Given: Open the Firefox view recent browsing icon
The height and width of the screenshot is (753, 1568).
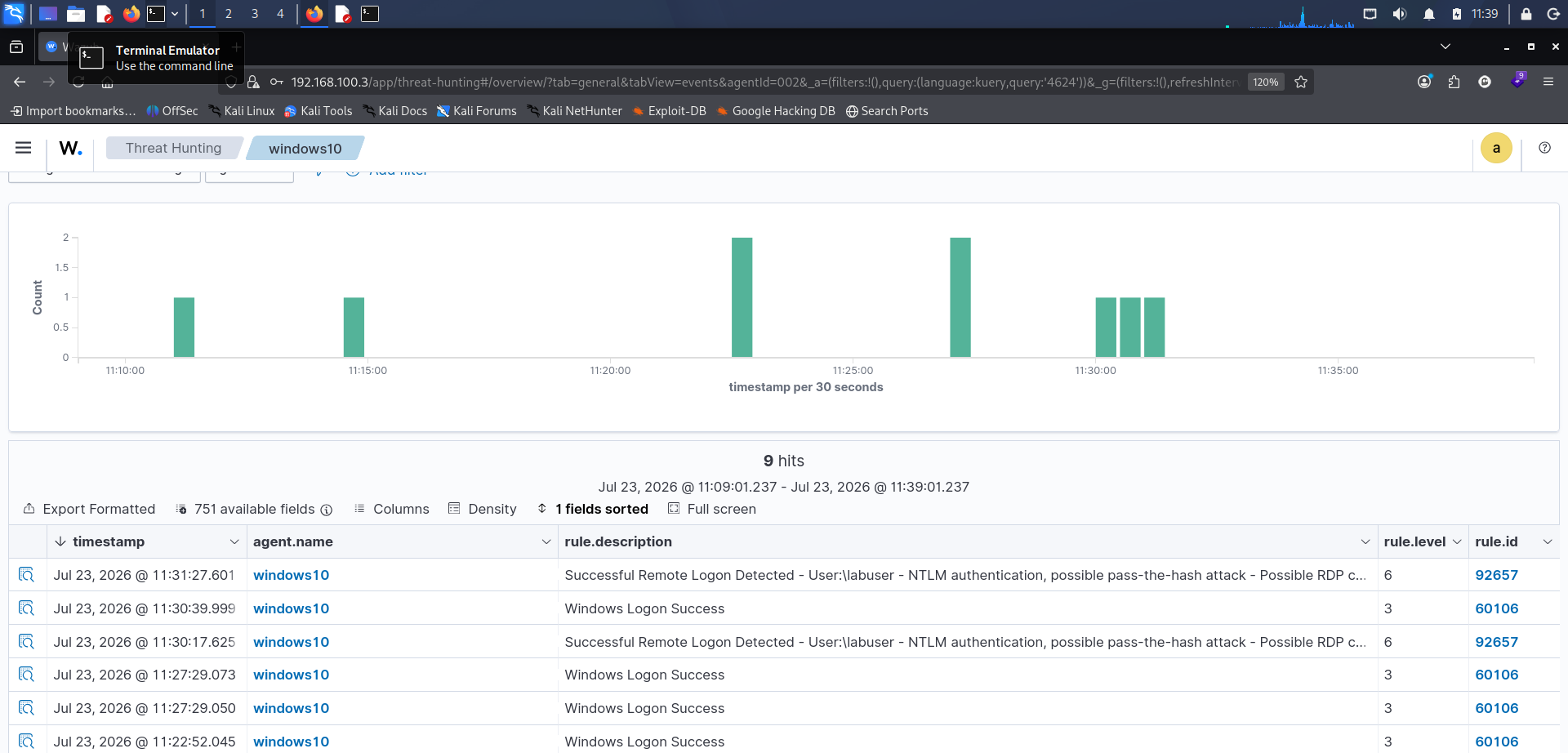Looking at the screenshot, I should click(x=16, y=47).
